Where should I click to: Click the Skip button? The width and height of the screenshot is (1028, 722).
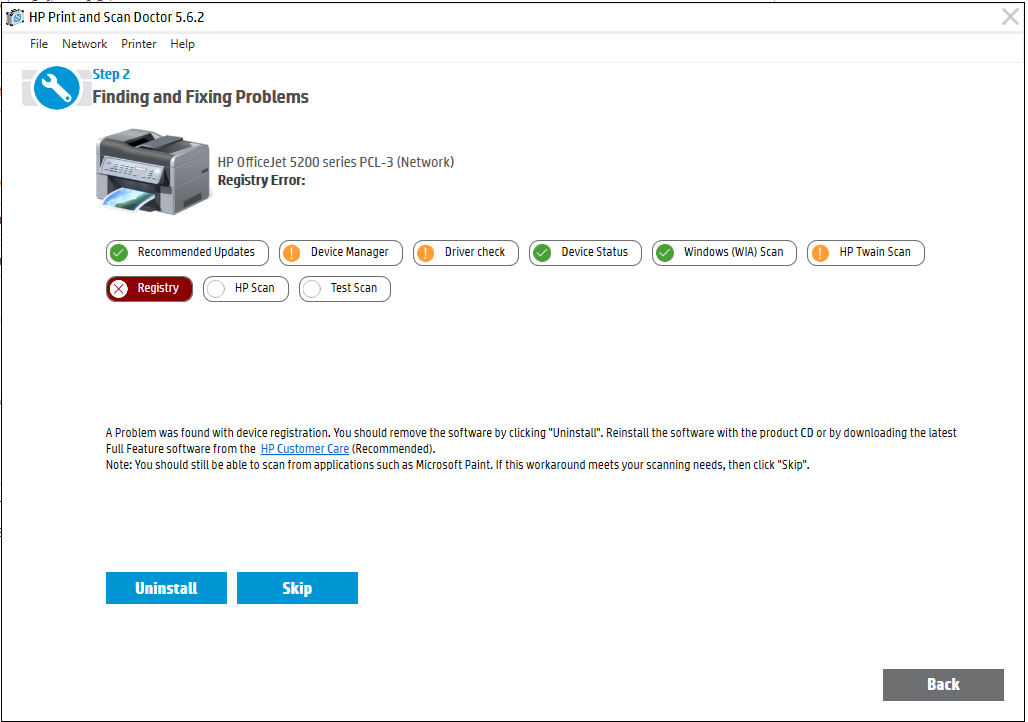pyautogui.click(x=297, y=588)
